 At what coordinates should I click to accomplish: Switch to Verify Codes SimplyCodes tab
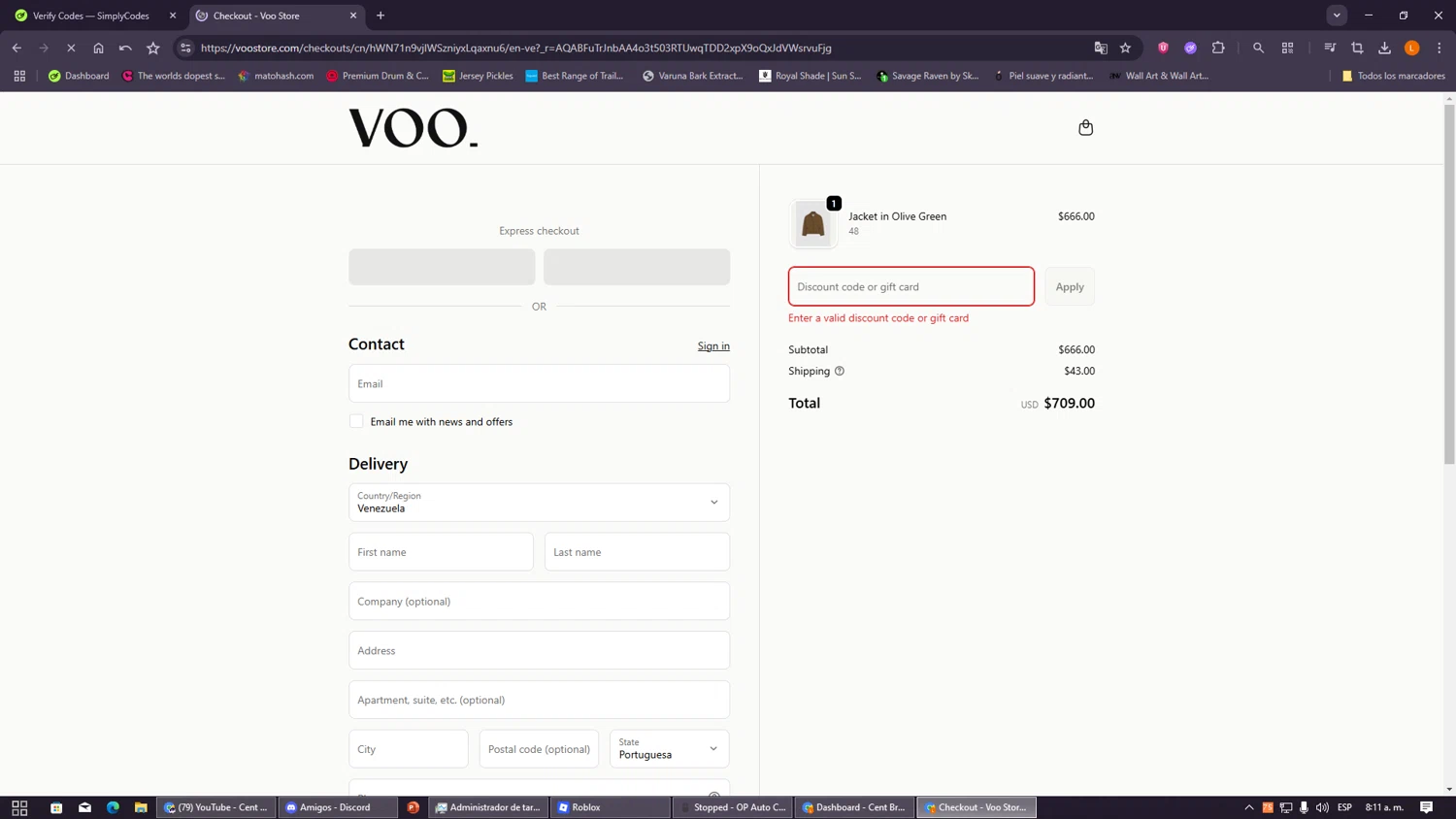pyautogui.click(x=90, y=16)
